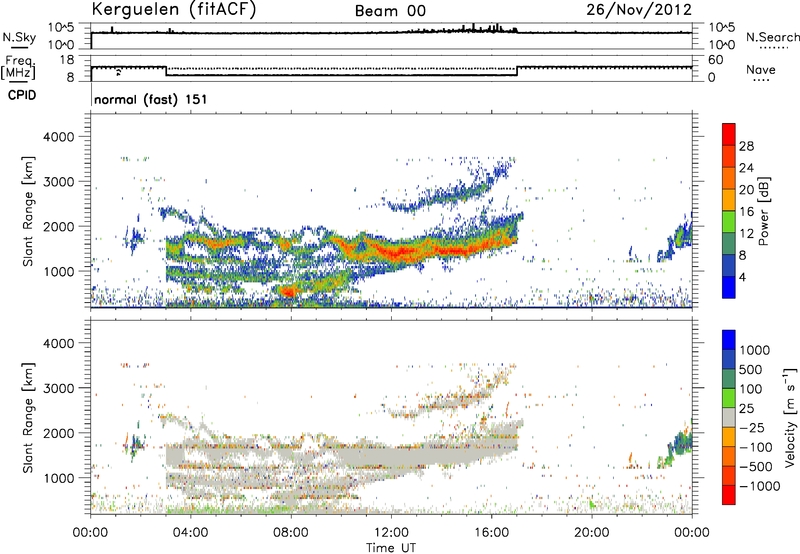Click the date "26/Nov/2012"
The width and height of the screenshot is (800, 554).
coord(639,10)
